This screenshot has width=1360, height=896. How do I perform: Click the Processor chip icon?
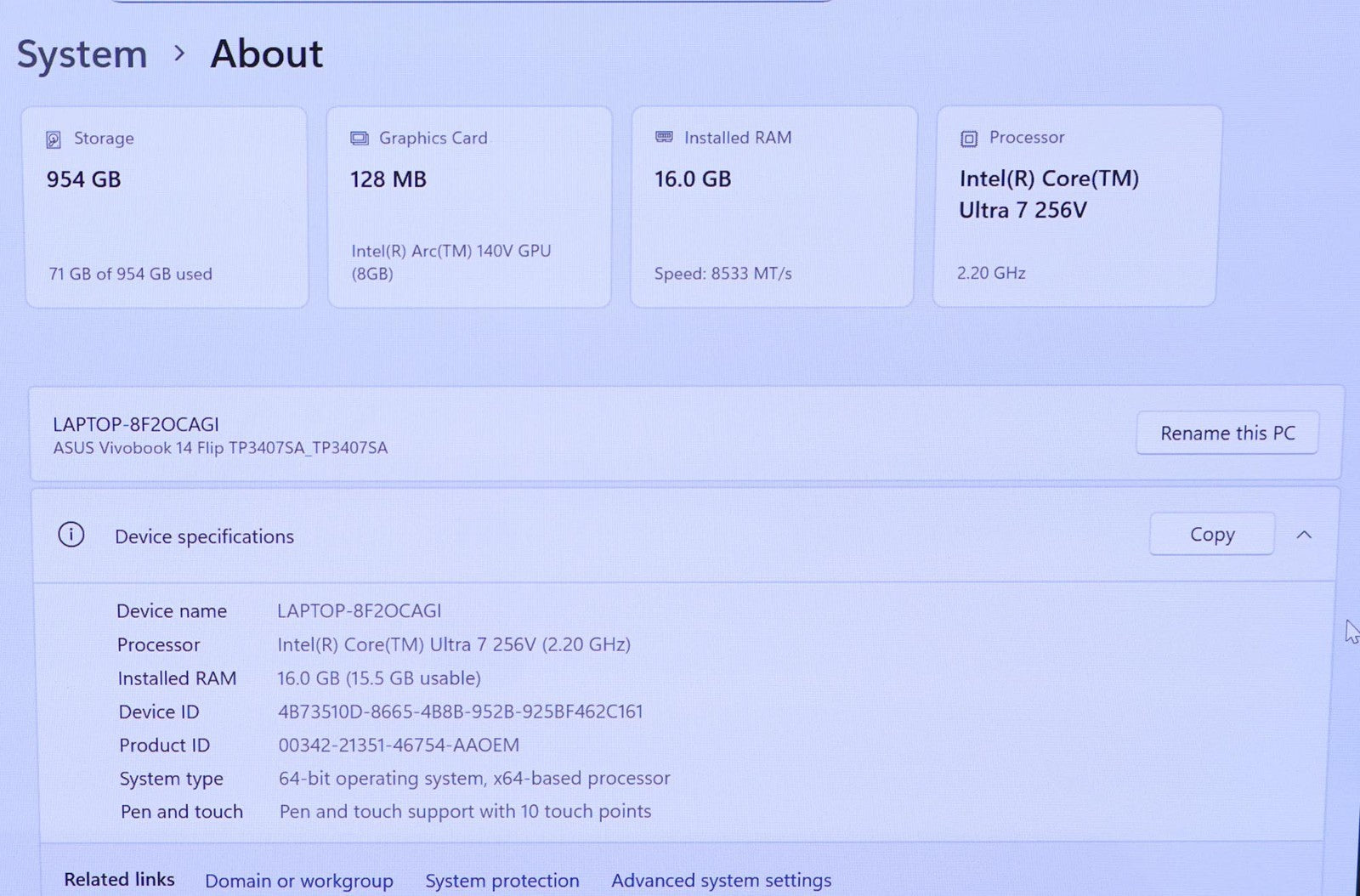968,139
